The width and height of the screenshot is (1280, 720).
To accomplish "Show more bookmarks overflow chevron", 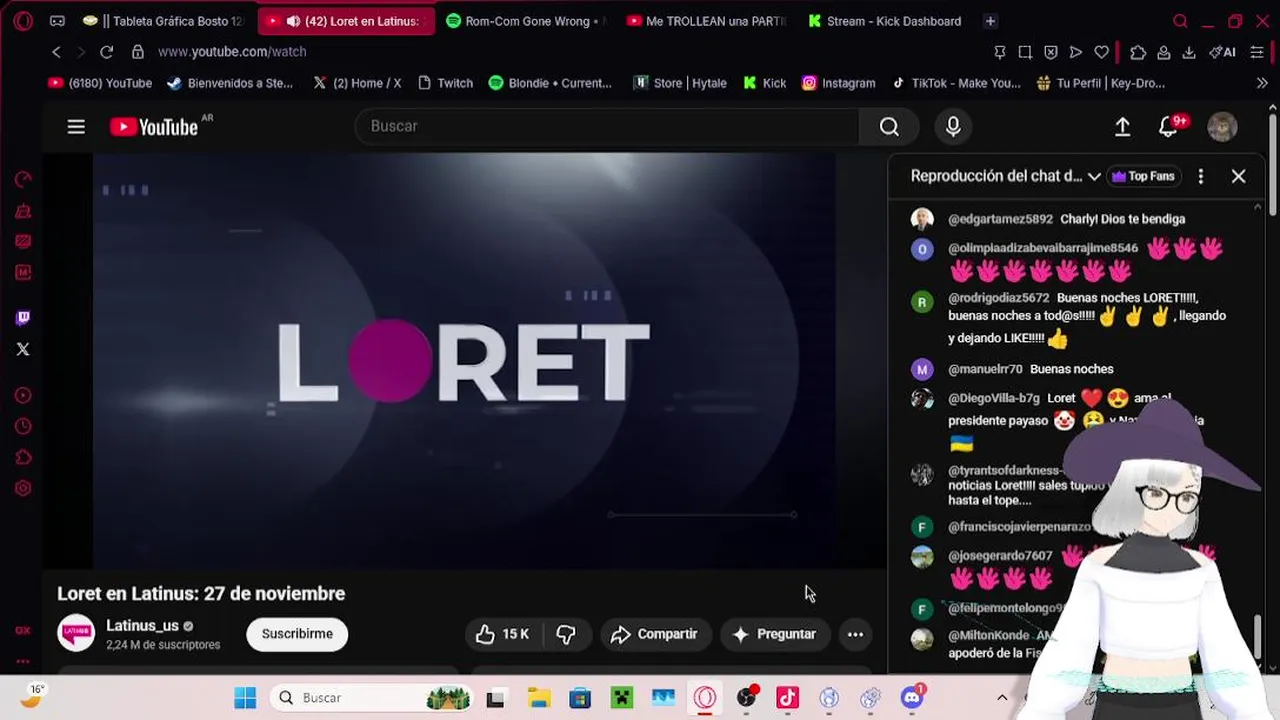I will (1261, 83).
